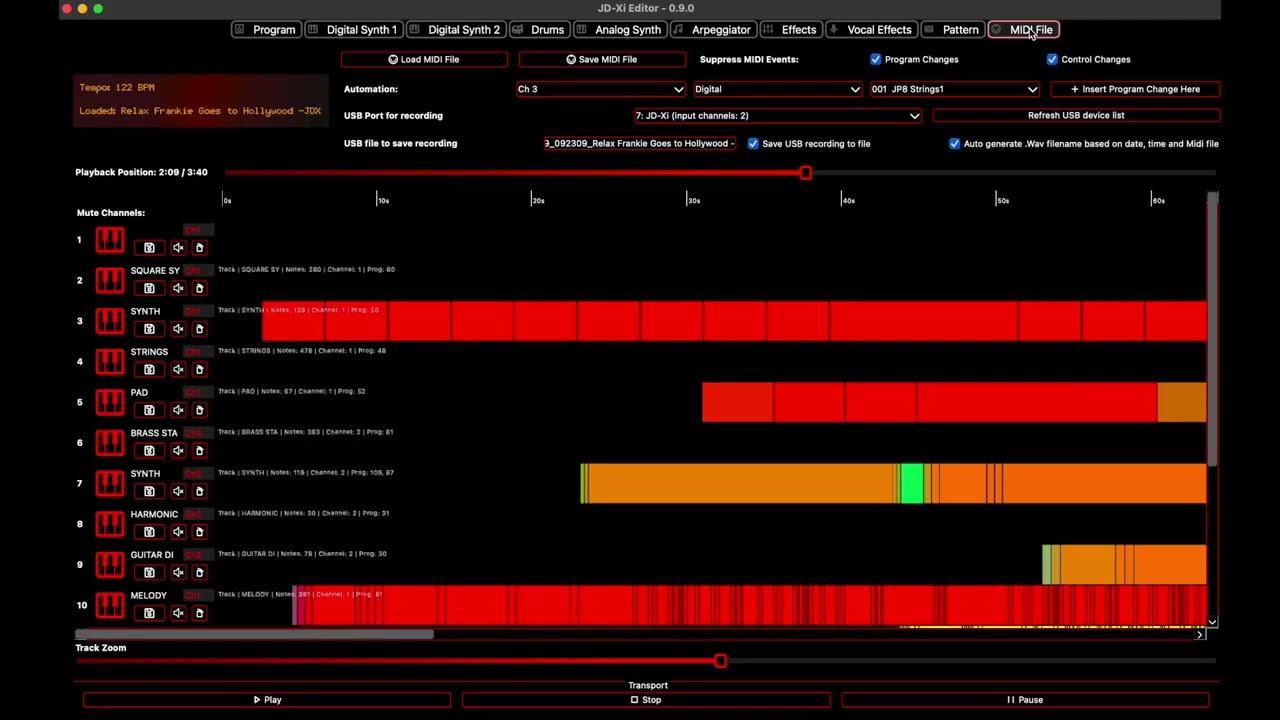This screenshot has height=720, width=1280.
Task: Stop playback with the Stop button
Action: 646,700
